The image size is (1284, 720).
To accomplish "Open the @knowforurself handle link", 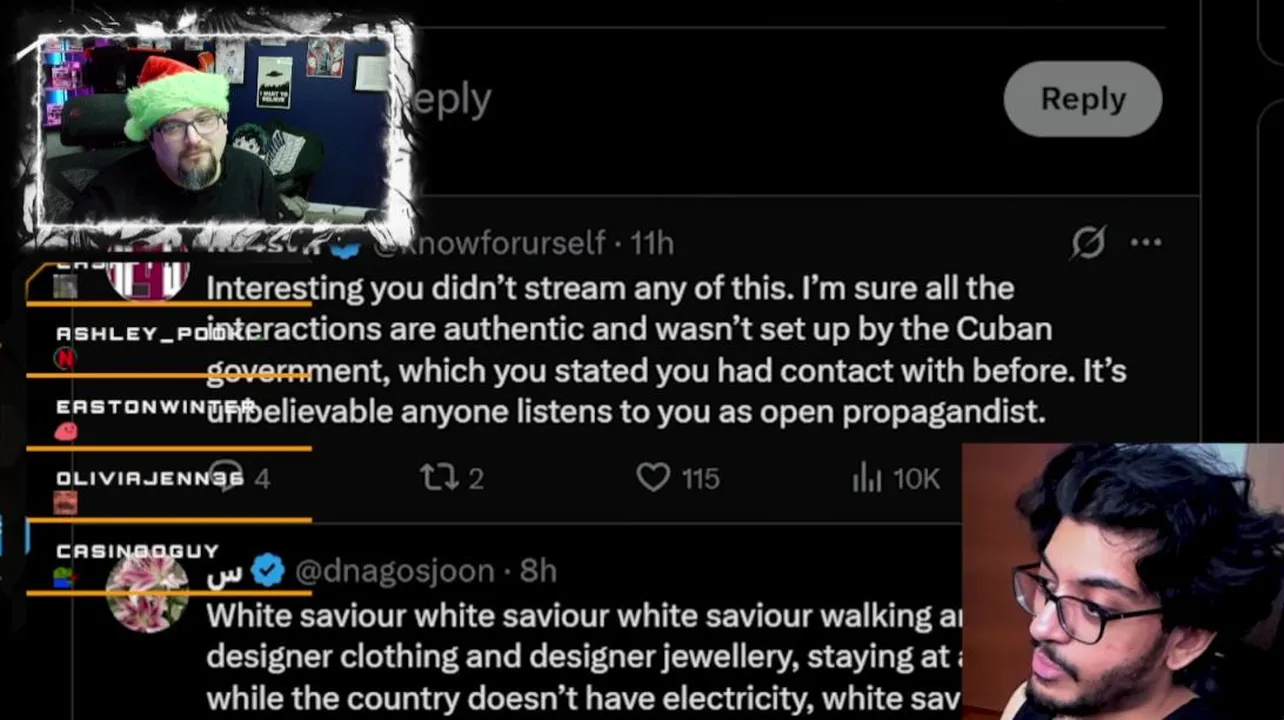I will (489, 243).
